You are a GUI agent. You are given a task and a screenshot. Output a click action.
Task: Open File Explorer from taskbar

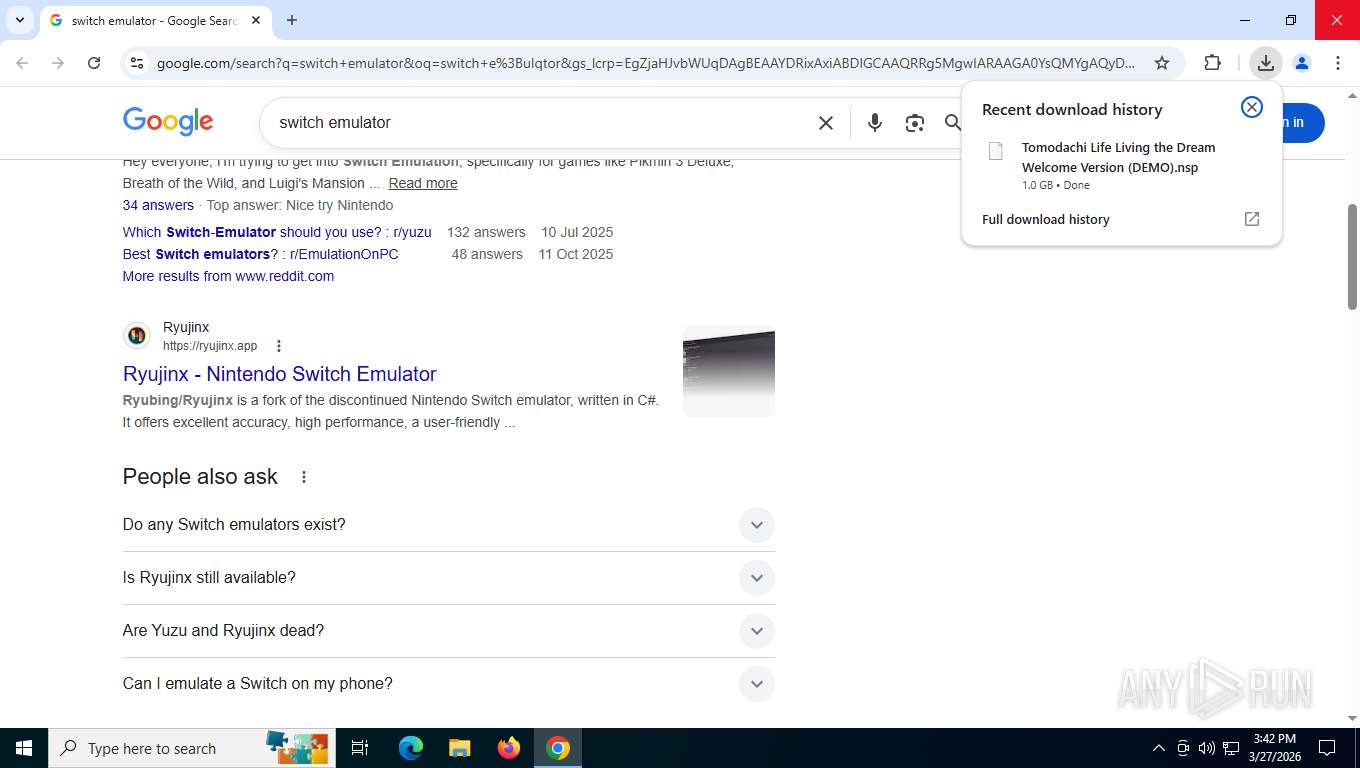coord(460,748)
